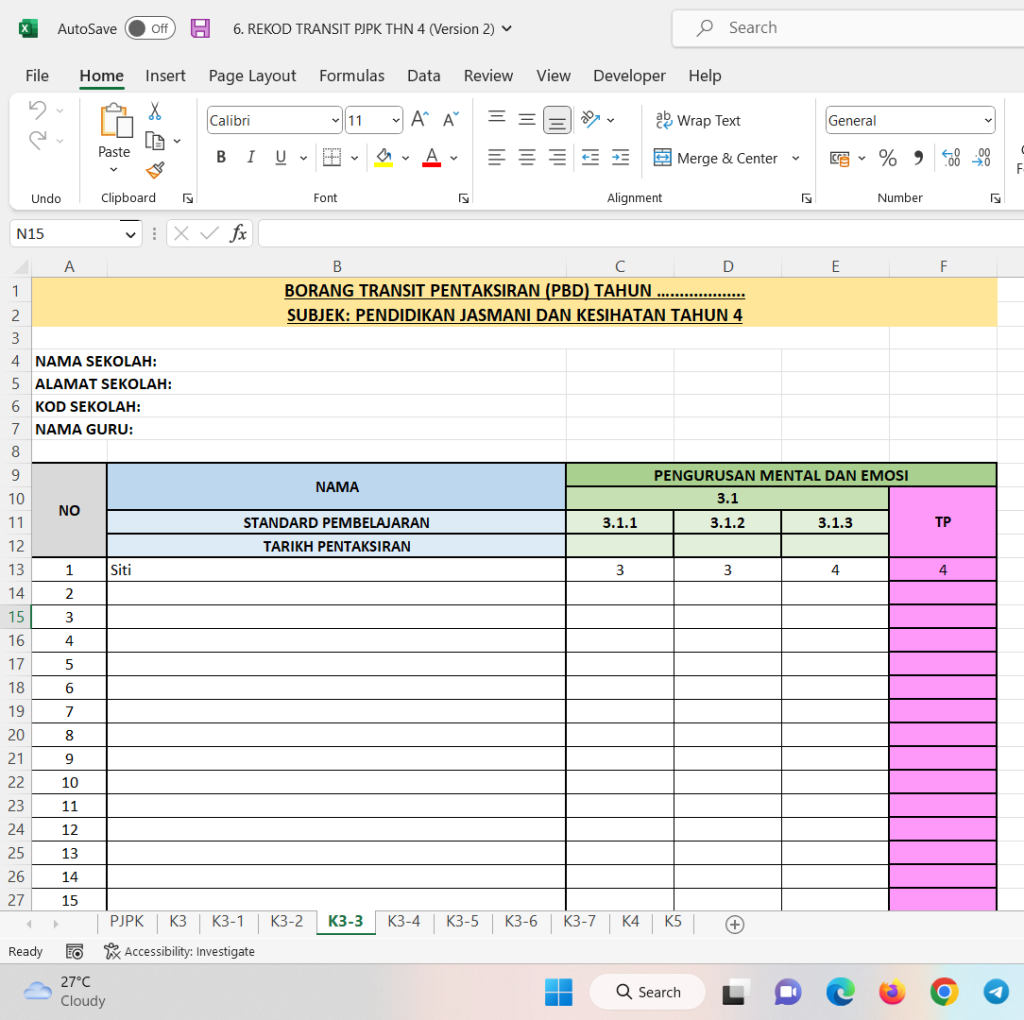Viewport: 1024px width, 1020px height.
Task: Select the Italic formatting icon
Action: 250,158
